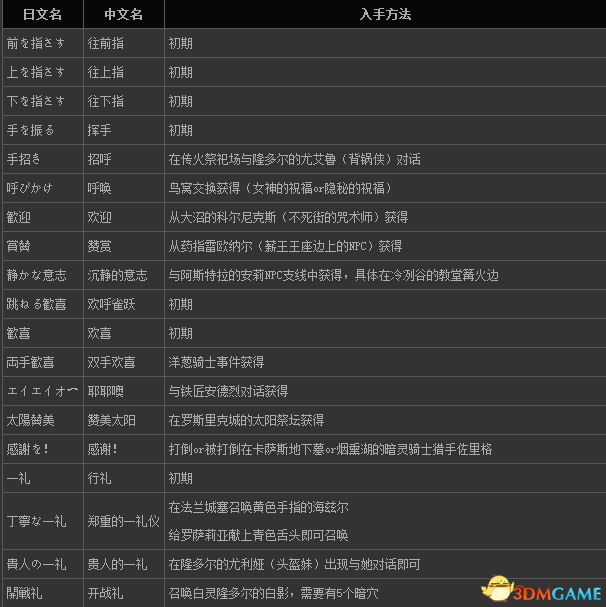Select text 在法兰城塞召唤黄色手指的海兹尔
Image resolution: width=606 pixels, height=607 pixels.
point(258,507)
